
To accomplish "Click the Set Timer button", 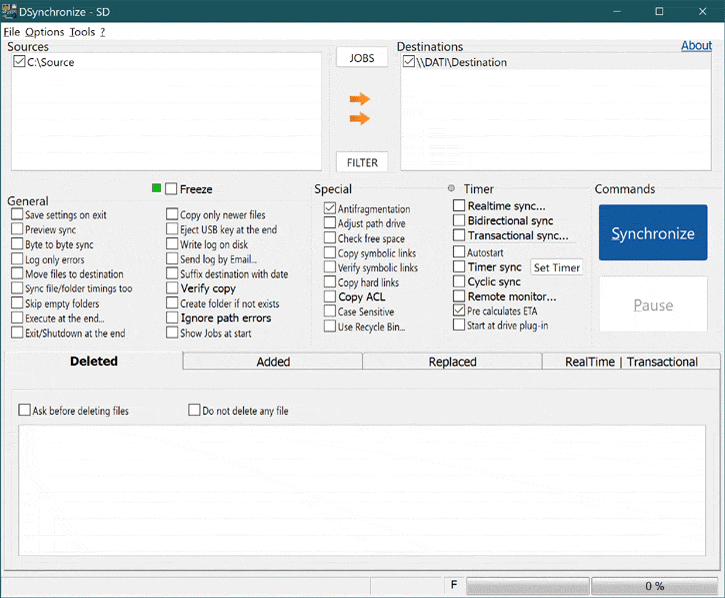I will point(556,267).
